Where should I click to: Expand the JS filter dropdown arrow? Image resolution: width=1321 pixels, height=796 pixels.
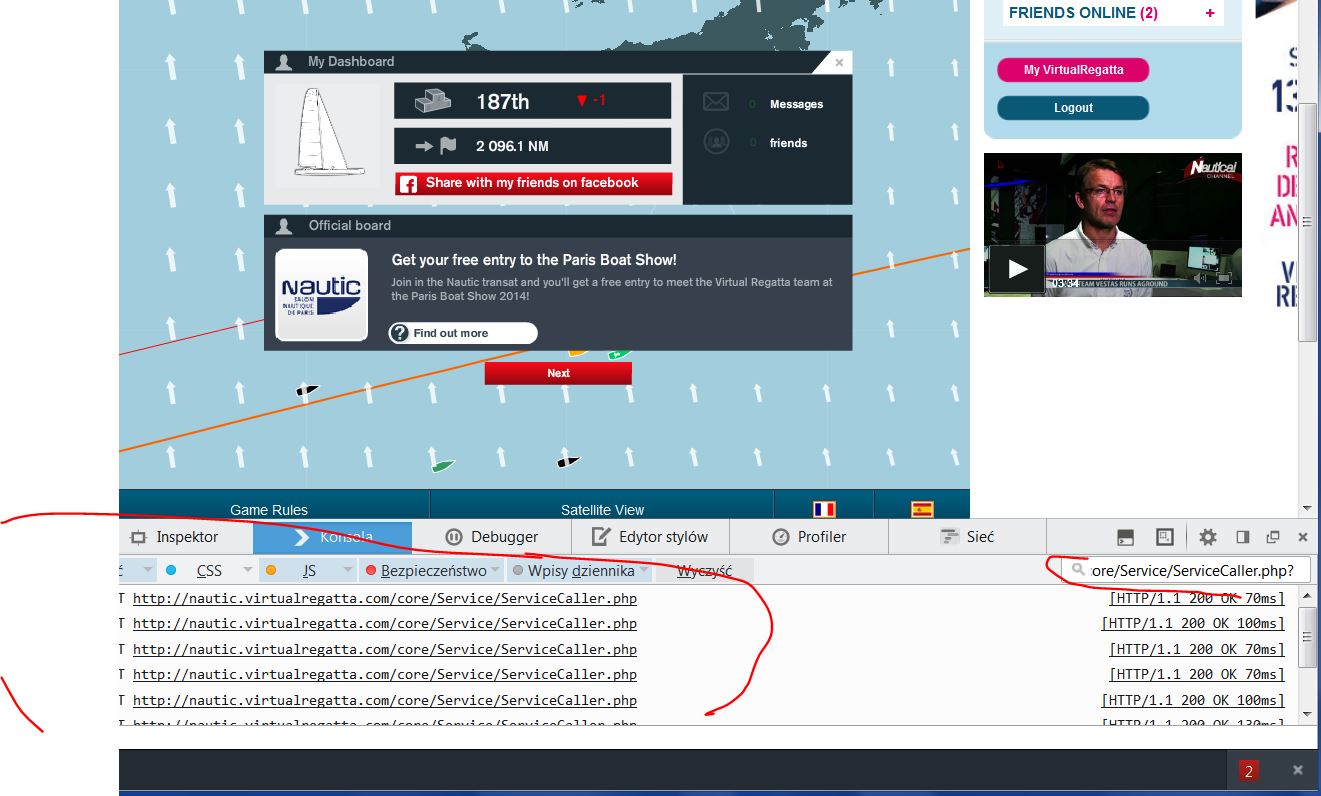tap(345, 571)
